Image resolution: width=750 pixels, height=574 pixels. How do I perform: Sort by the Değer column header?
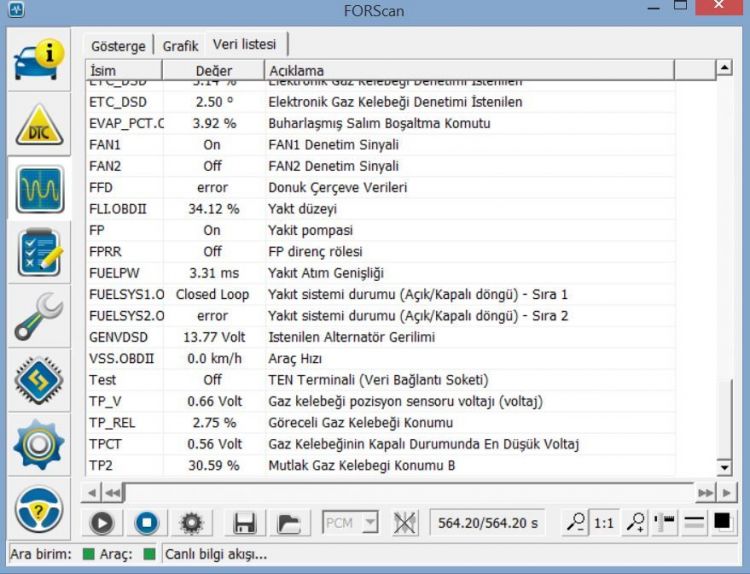[213, 70]
